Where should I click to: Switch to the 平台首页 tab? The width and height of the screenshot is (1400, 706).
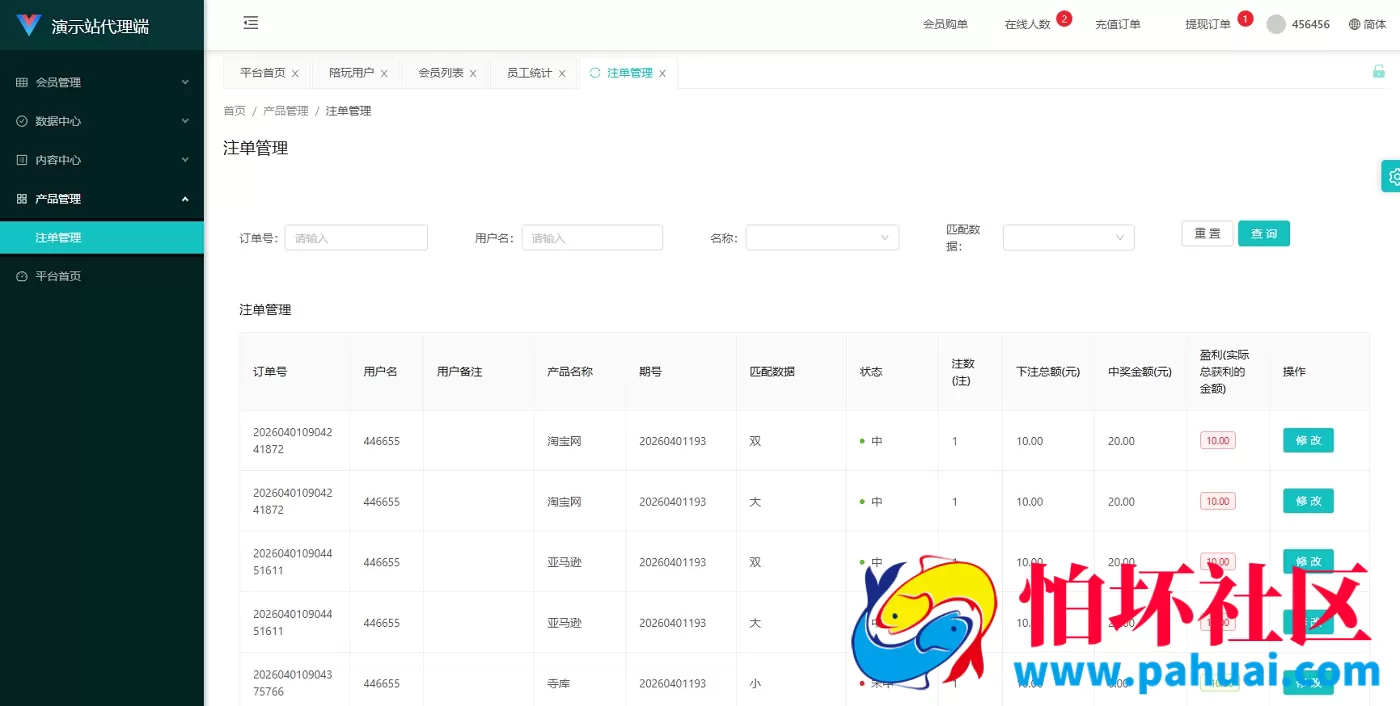[263, 73]
